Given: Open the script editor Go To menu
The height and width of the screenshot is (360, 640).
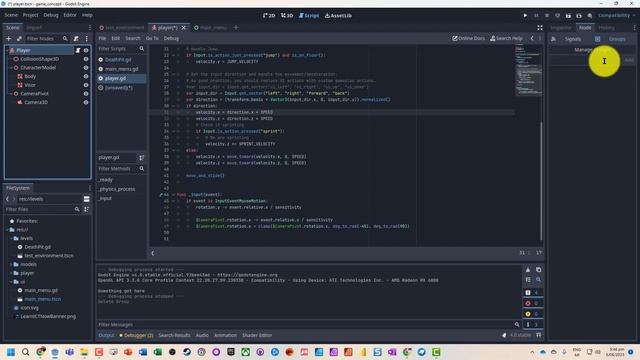Looking at the screenshot, I should pos(152,38).
